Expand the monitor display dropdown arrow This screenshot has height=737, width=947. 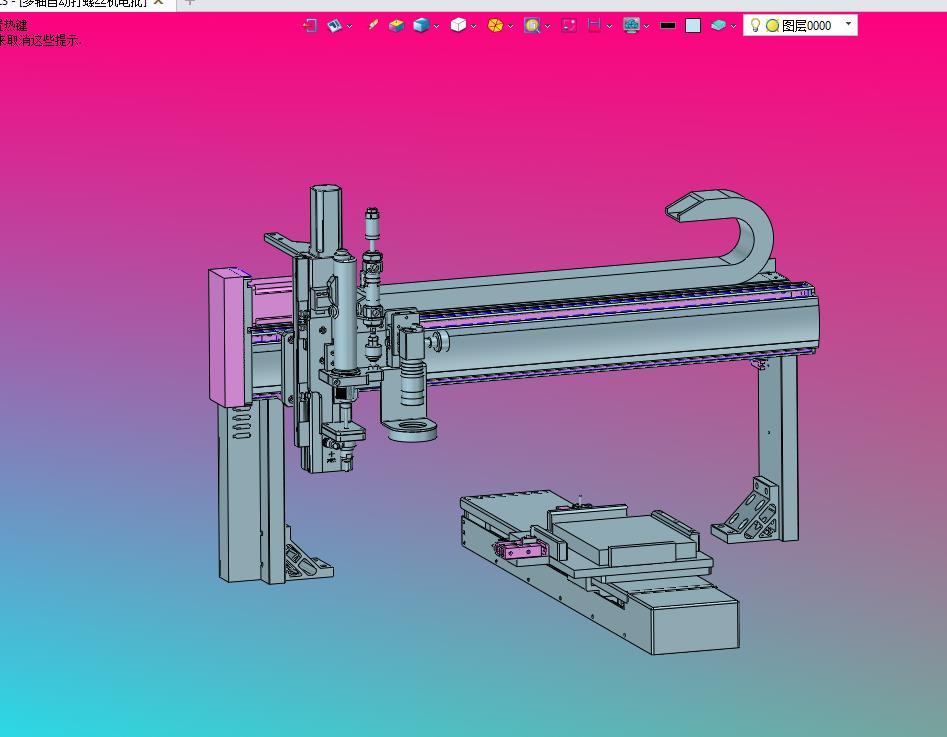click(647, 26)
